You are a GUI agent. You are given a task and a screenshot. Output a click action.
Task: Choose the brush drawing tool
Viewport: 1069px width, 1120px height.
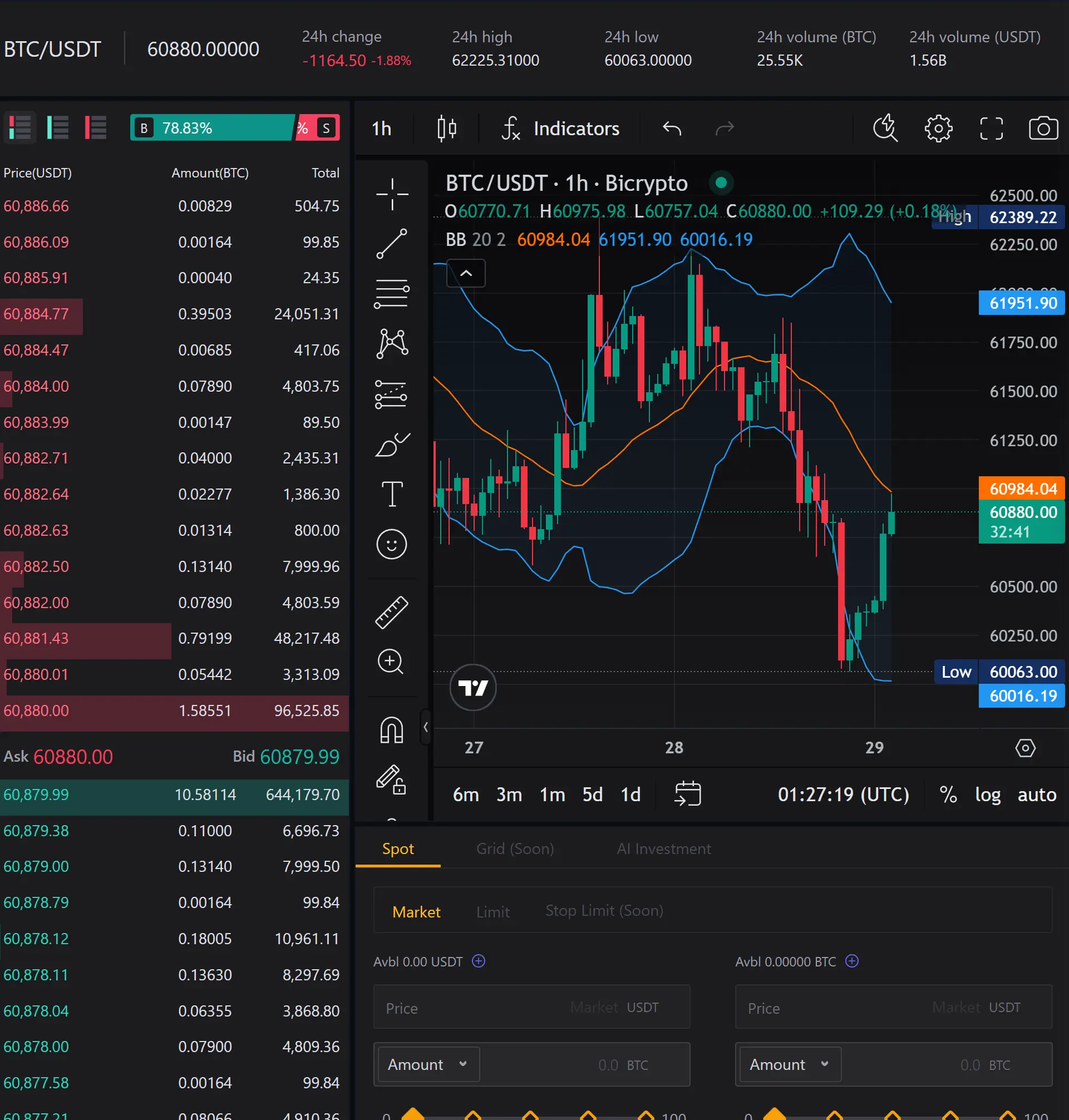(x=391, y=445)
